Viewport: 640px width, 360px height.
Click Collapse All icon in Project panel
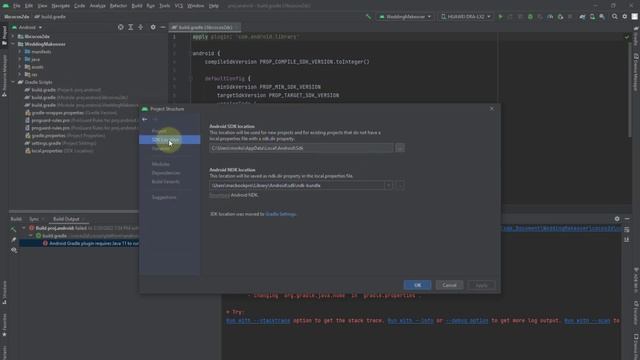click(x=140, y=27)
